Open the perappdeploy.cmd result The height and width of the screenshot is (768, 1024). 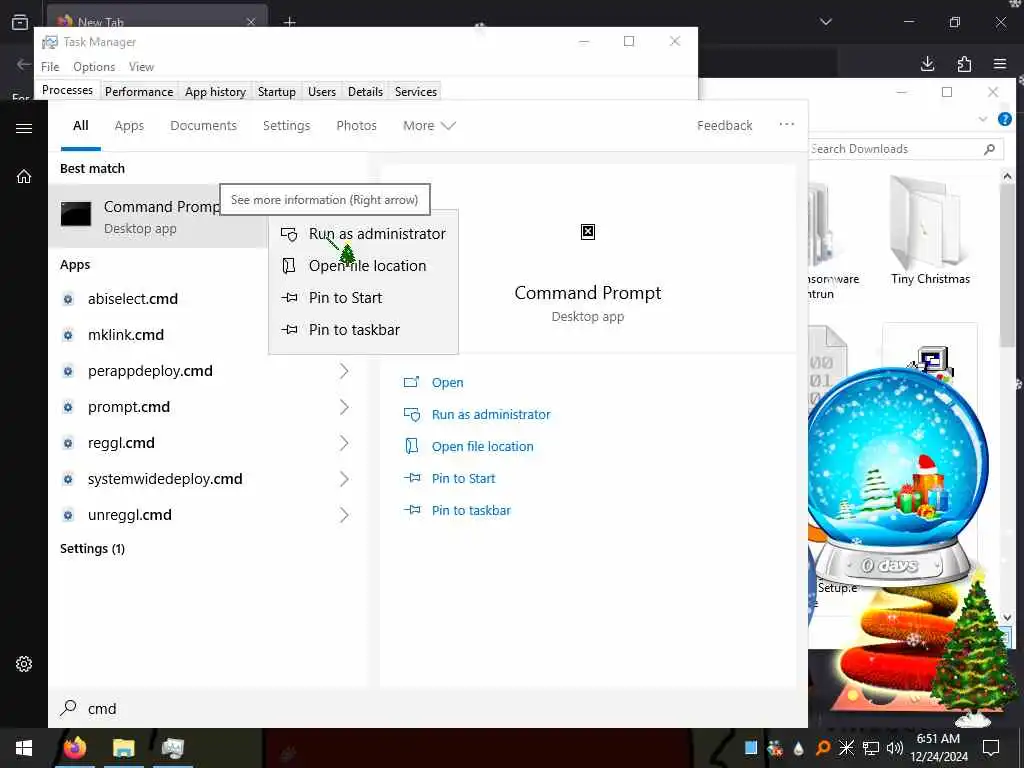coord(150,371)
